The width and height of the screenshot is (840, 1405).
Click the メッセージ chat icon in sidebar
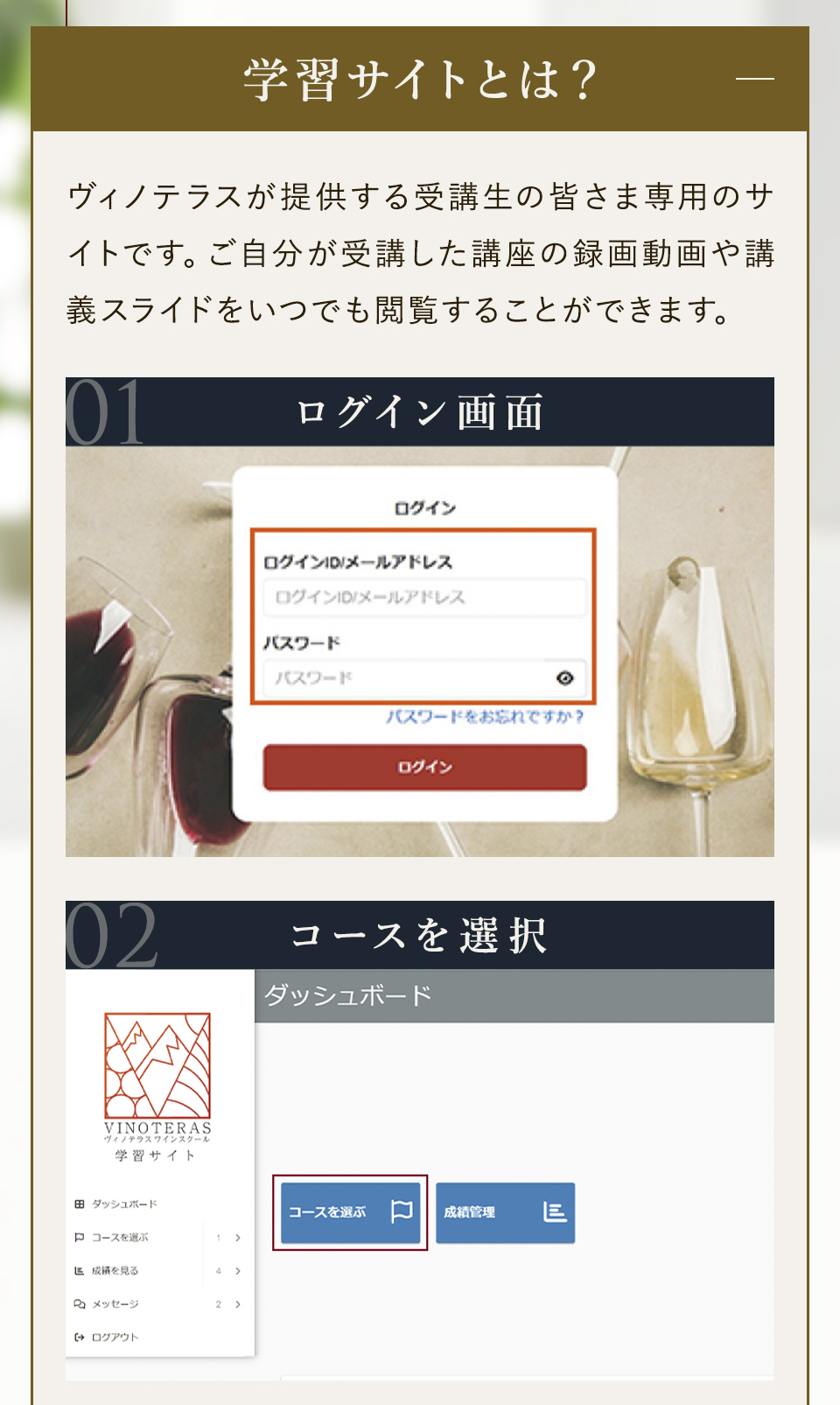tap(80, 1303)
